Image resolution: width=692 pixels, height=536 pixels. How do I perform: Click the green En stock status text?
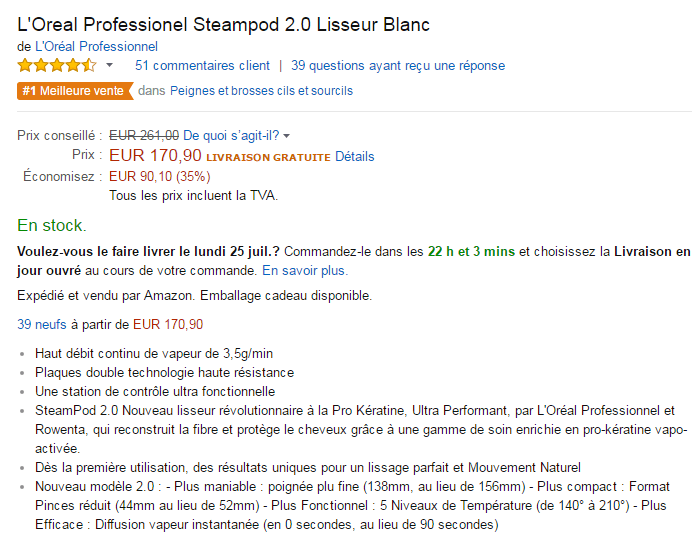coord(52,225)
